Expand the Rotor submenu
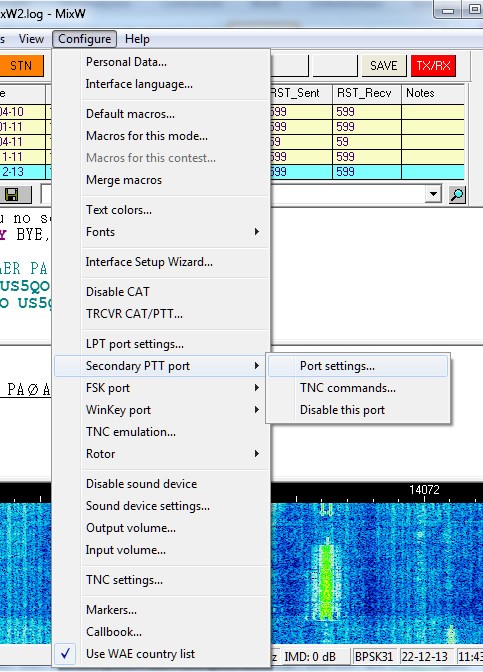Screen dimensions: 483x672 162,453
